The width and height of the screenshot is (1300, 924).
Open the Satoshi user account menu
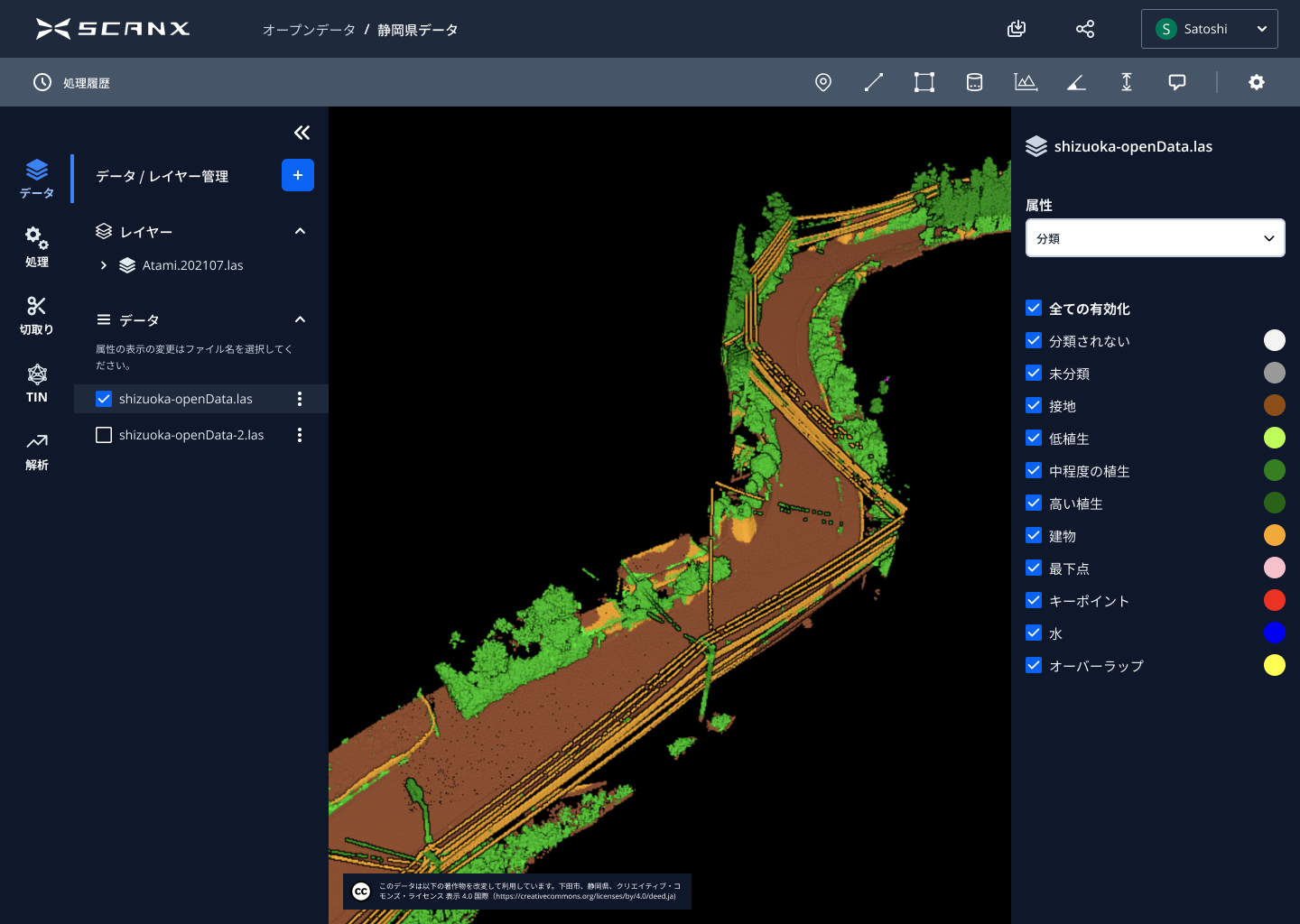(x=1209, y=29)
